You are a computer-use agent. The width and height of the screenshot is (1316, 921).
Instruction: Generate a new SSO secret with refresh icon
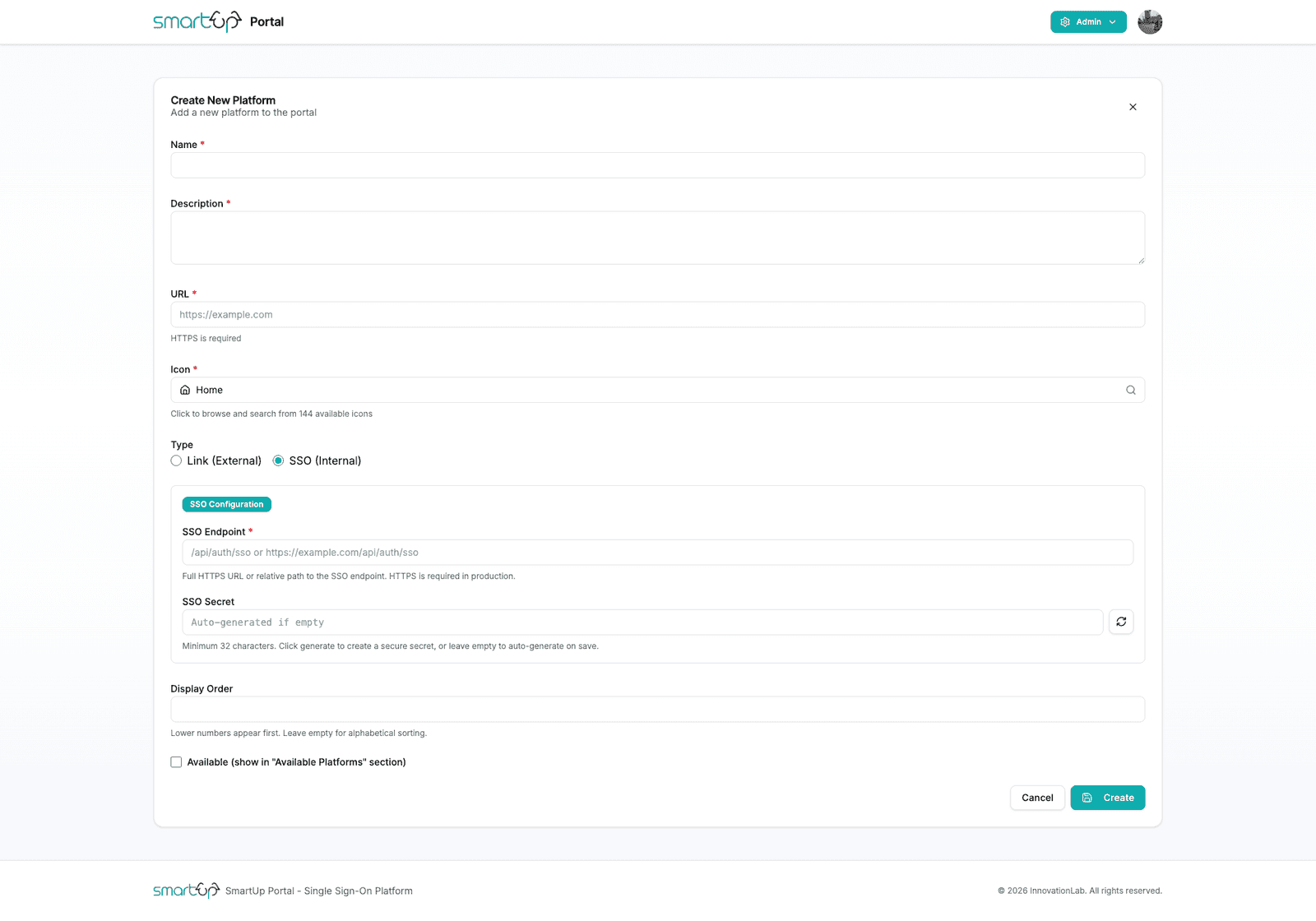(x=1121, y=622)
